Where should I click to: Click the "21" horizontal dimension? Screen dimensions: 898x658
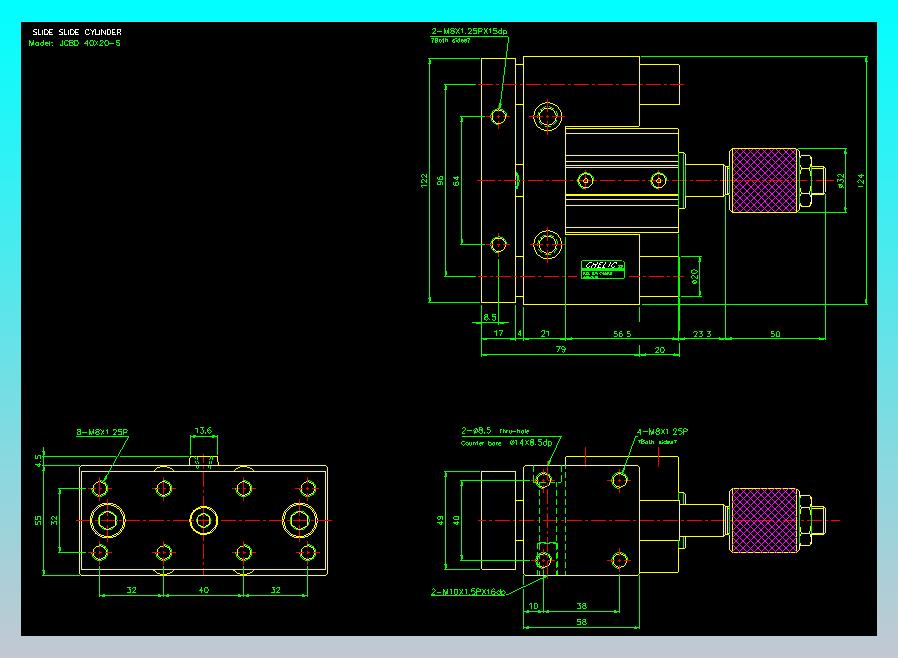click(x=545, y=333)
